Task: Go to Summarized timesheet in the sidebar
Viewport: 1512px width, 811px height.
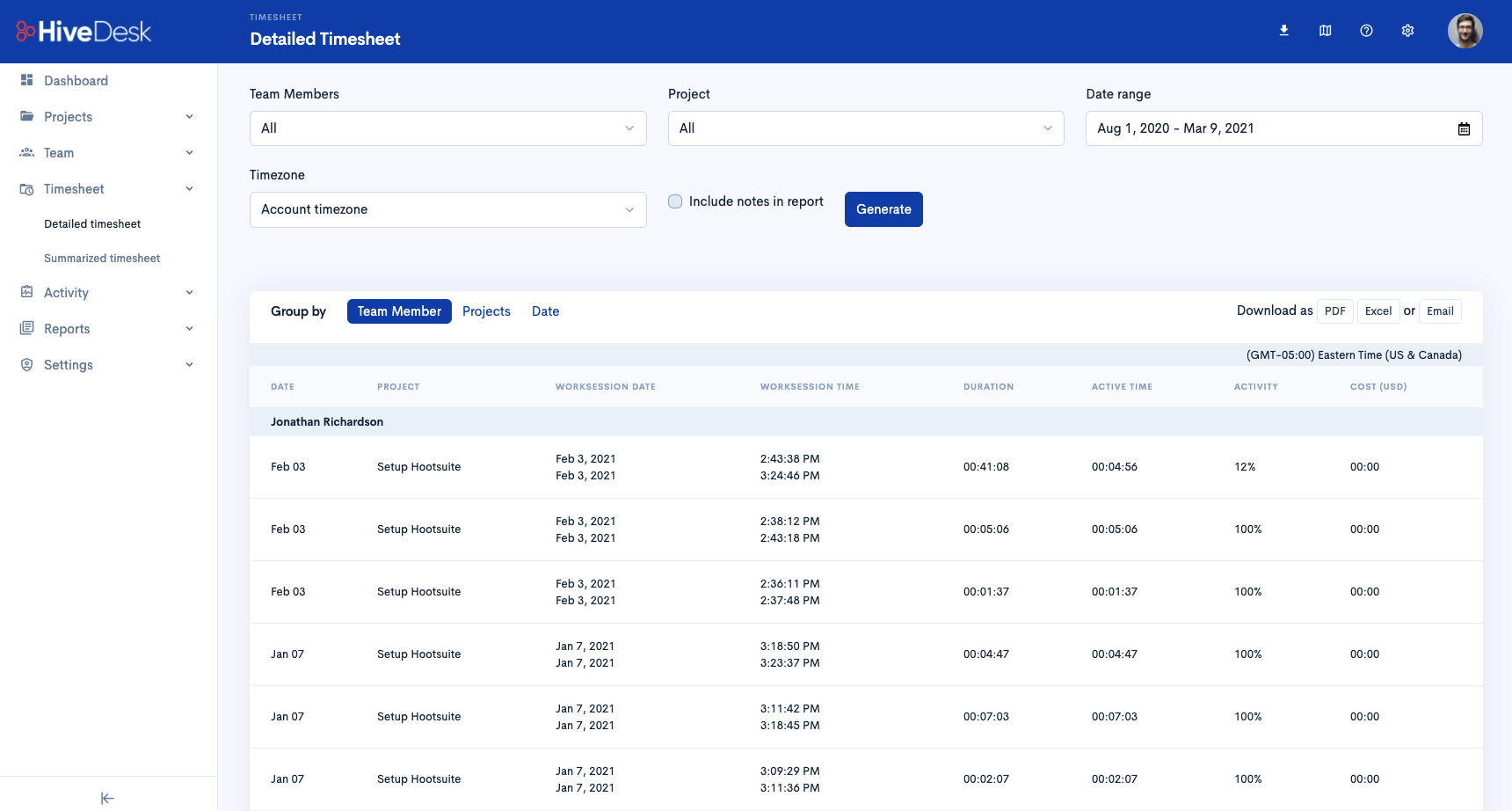Action: (x=102, y=258)
